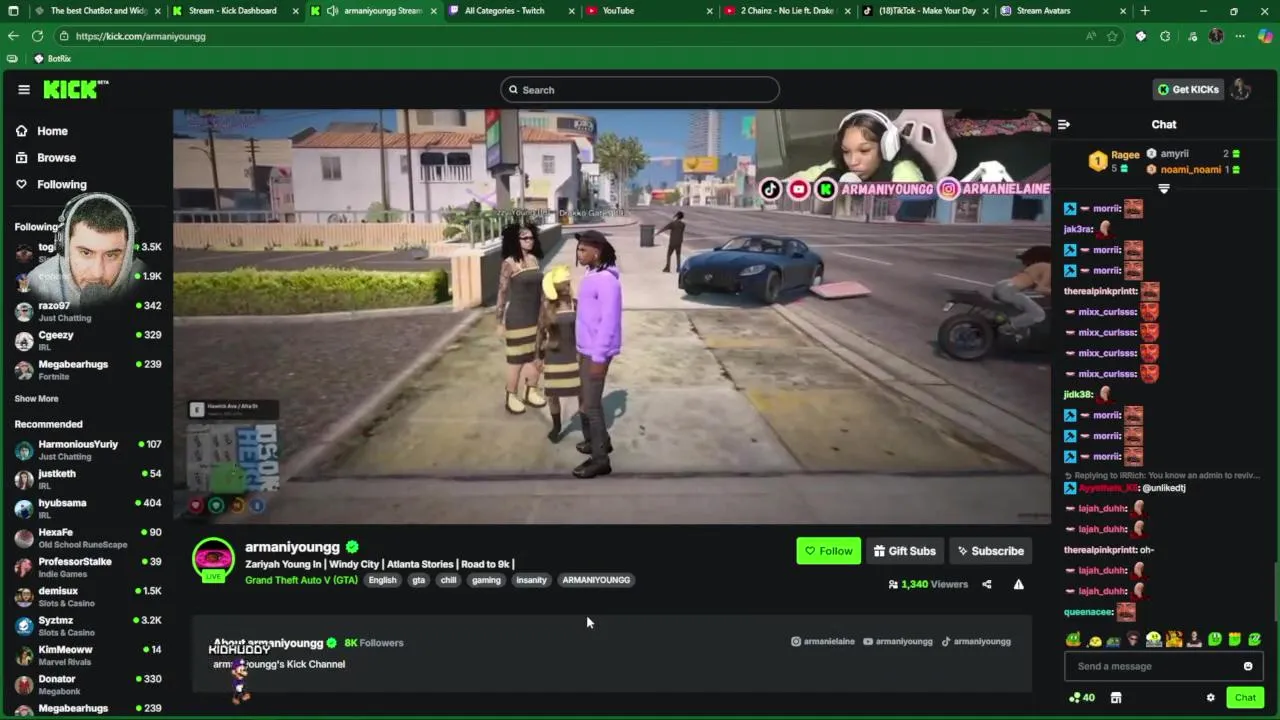Open the BotRix bookmark
This screenshot has width=1280, height=720.
pyautogui.click(x=52, y=59)
